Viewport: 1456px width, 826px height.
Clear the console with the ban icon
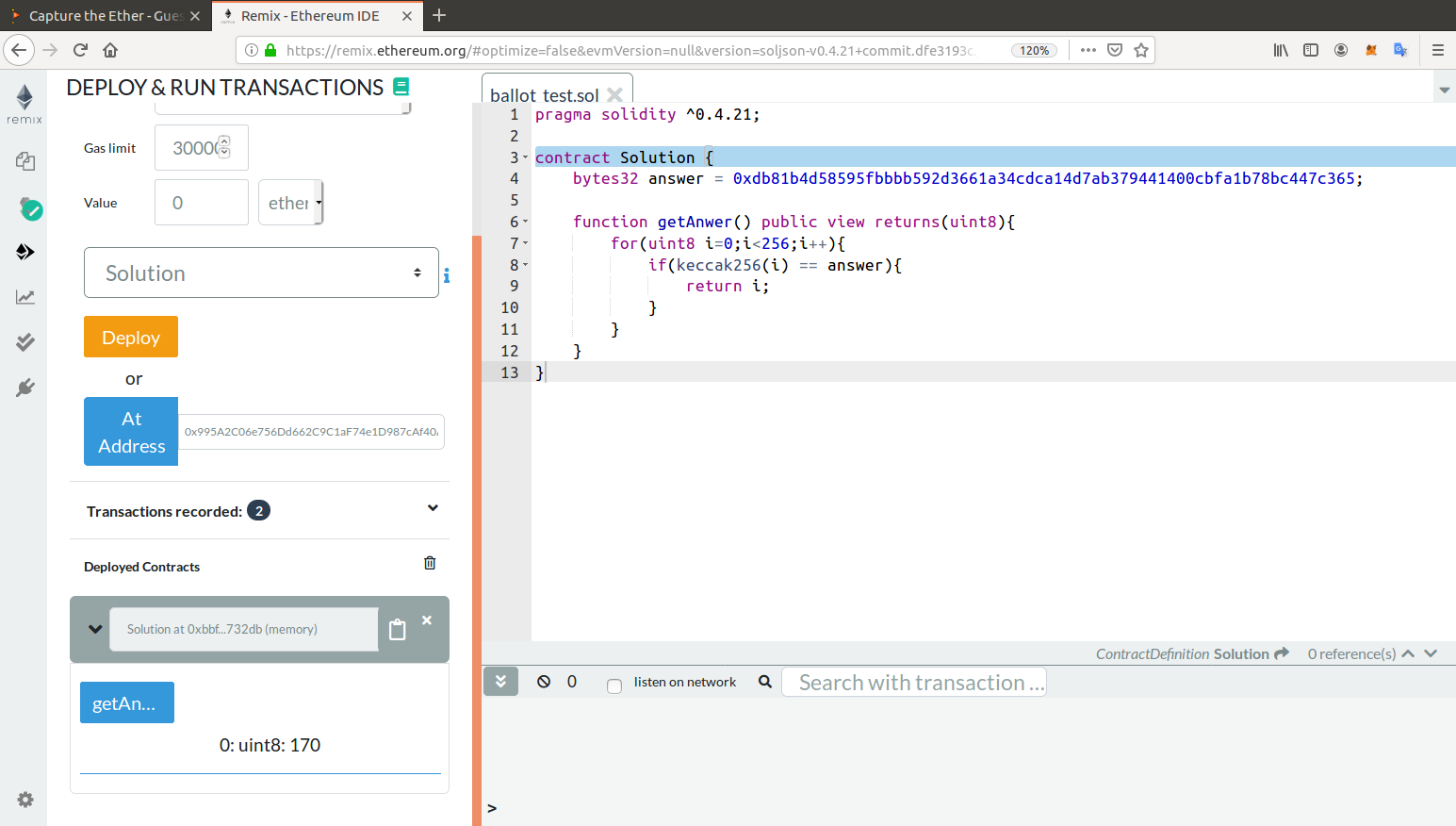tap(544, 682)
